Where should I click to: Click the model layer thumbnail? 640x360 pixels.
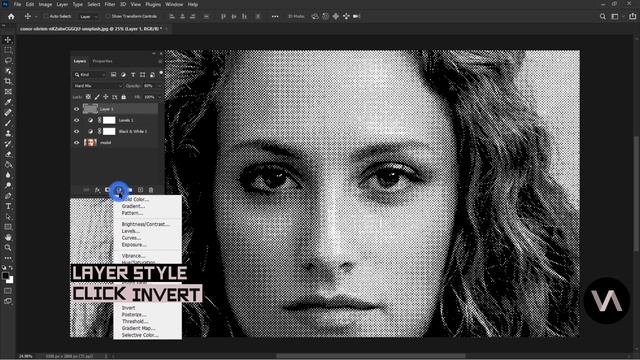click(x=90, y=142)
